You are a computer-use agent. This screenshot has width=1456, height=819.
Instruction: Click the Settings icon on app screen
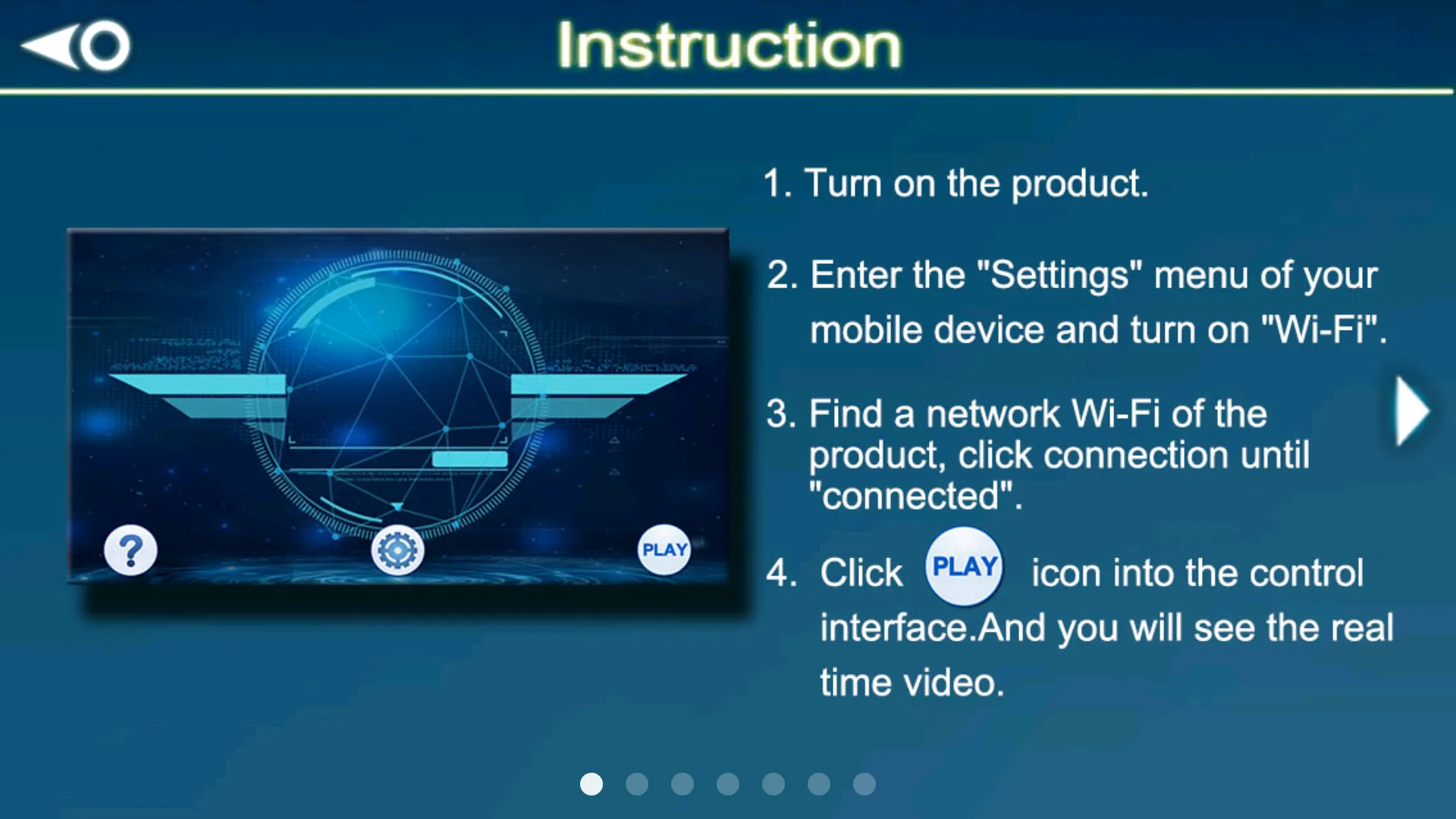click(397, 550)
